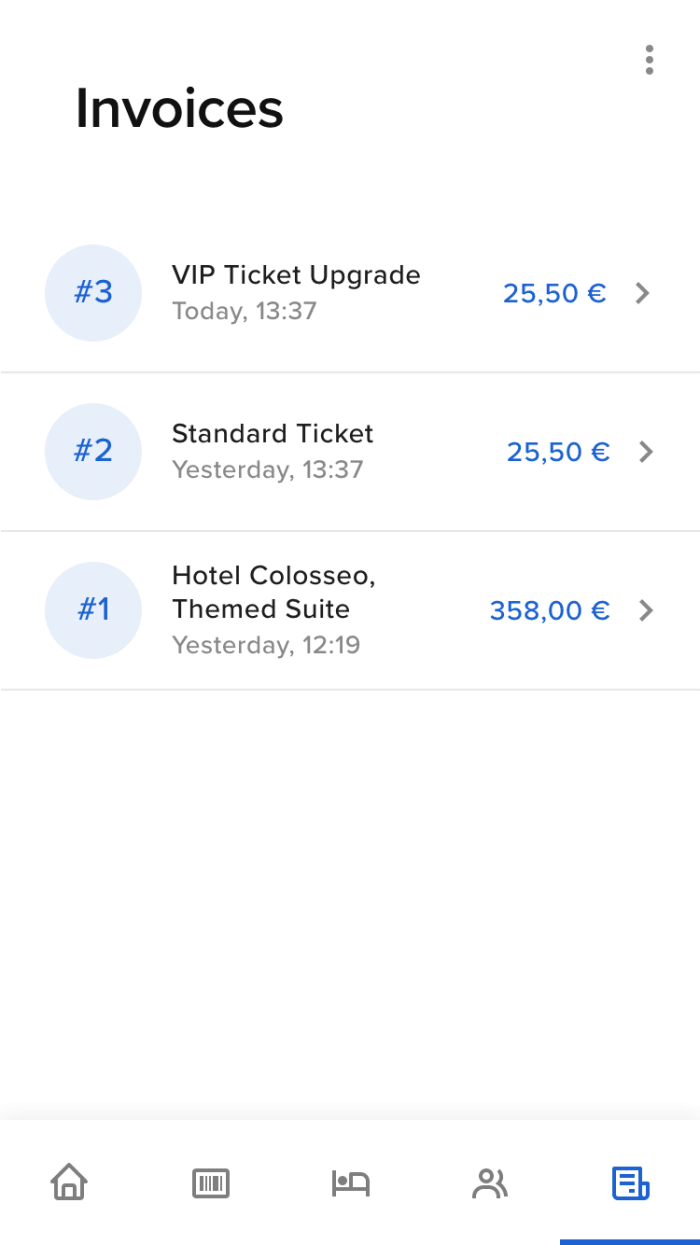Expand Standard Ticket invoice chevron
The height and width of the screenshot is (1245, 700).
click(646, 452)
